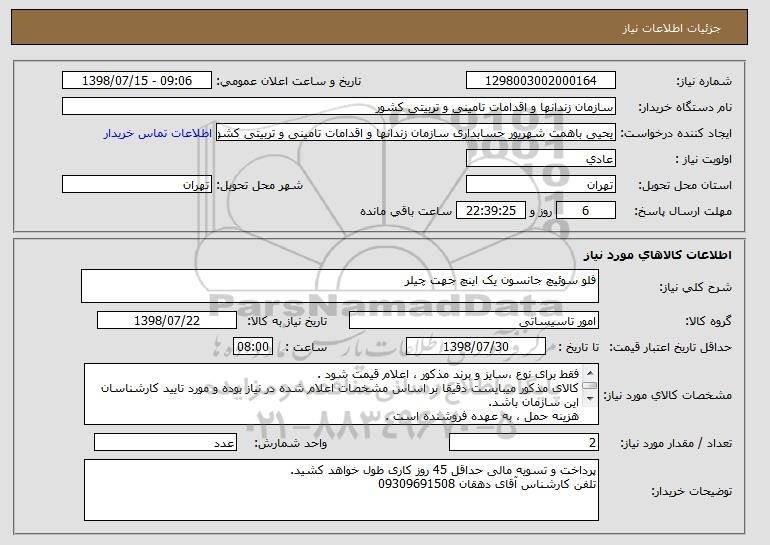Click the توضیحات خریدار text area
This screenshot has height=545, width=770.
tap(341, 490)
